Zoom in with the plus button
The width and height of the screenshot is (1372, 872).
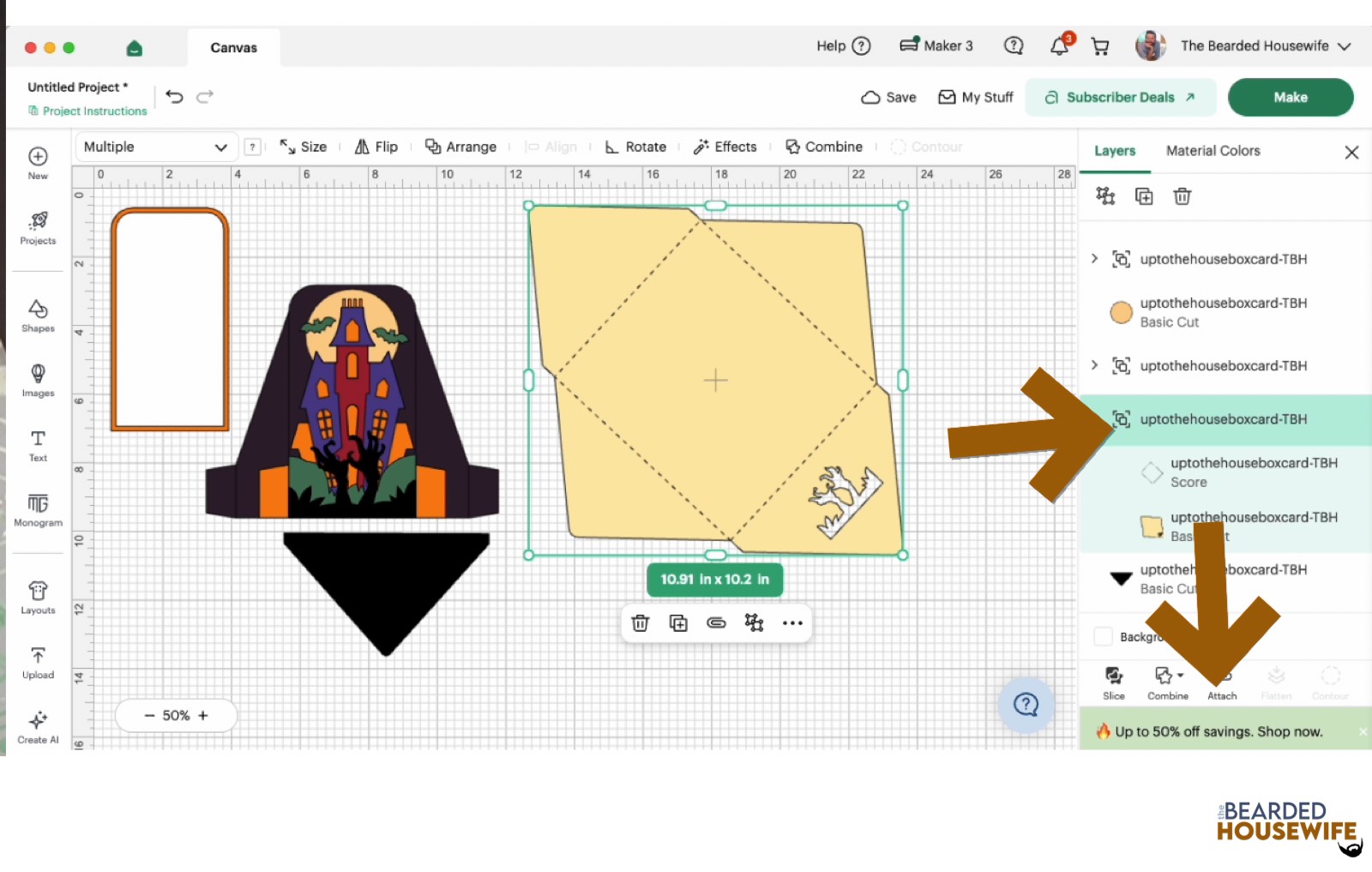[x=203, y=716]
